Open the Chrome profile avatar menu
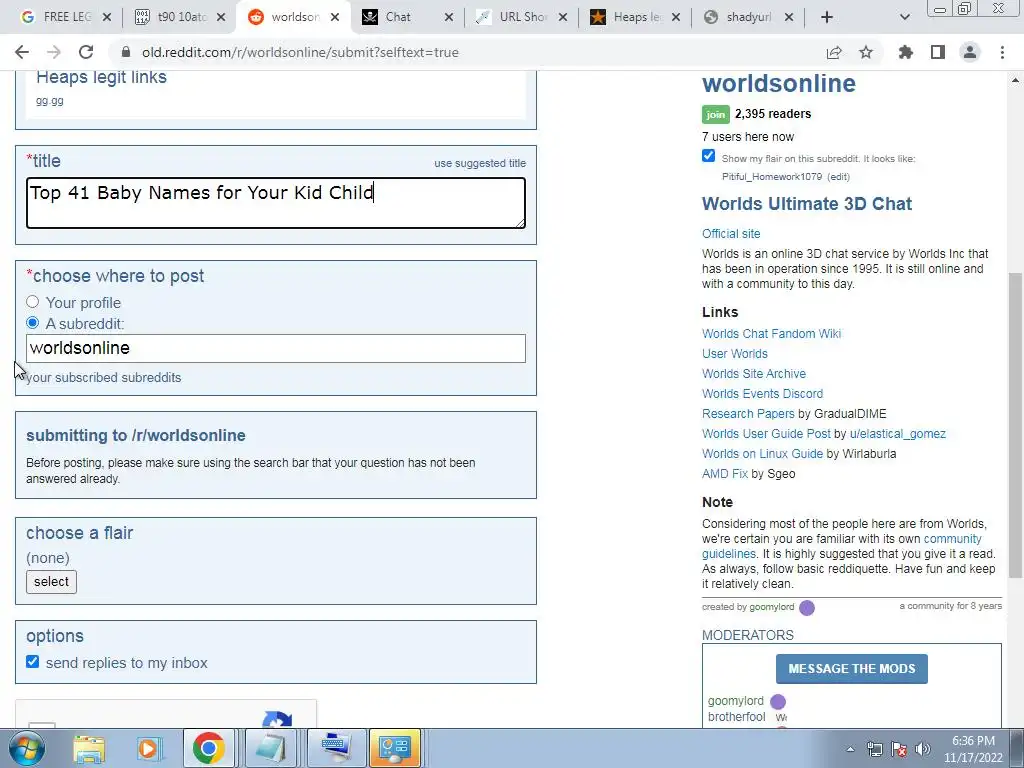This screenshot has width=1024, height=768. tap(970, 52)
